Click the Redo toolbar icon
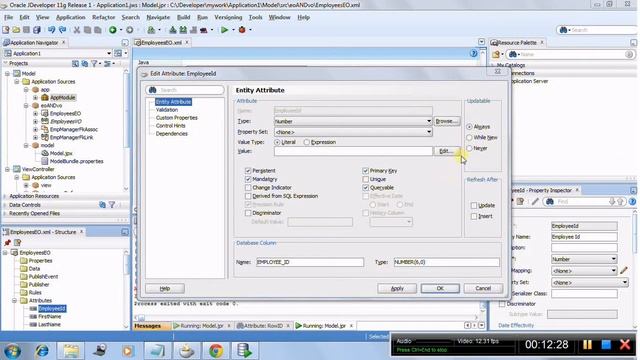The width and height of the screenshot is (640, 360). click(x=62, y=30)
